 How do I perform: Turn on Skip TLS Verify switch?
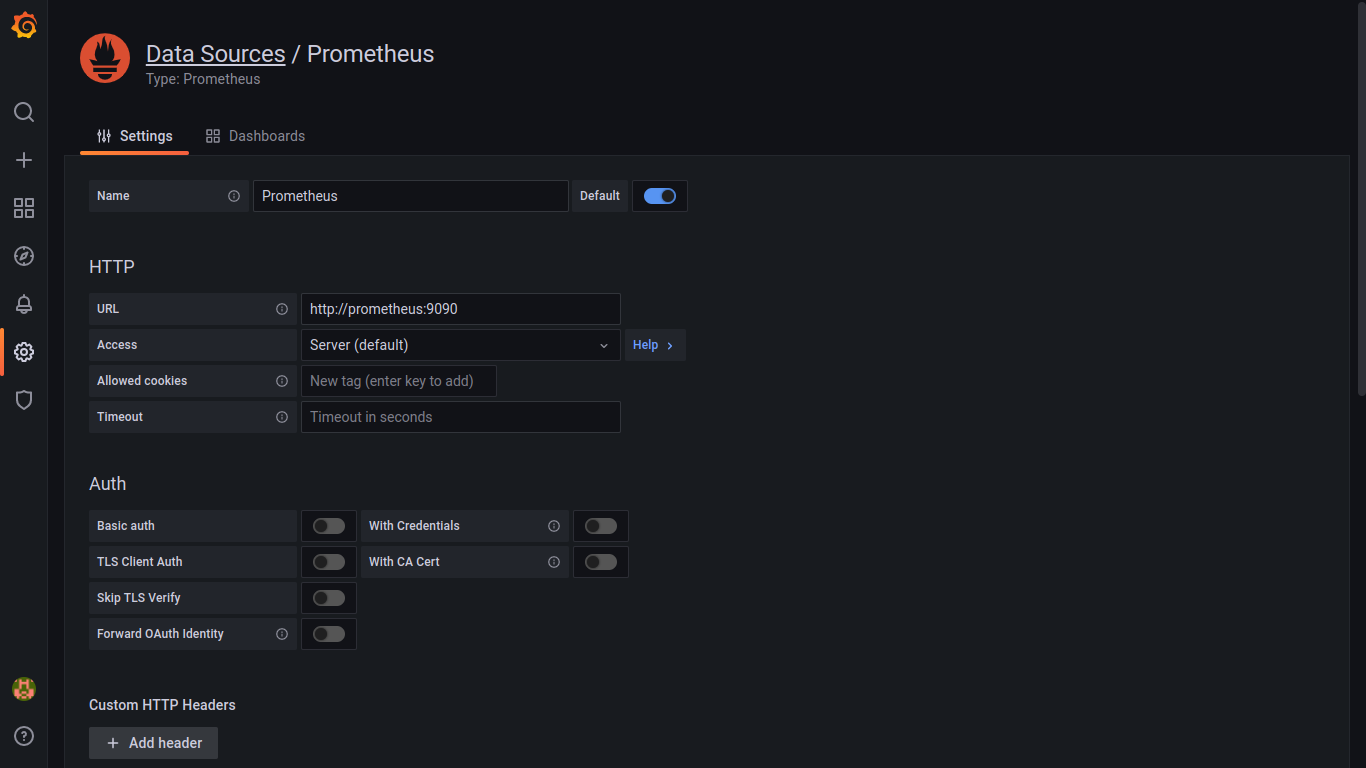pos(329,598)
